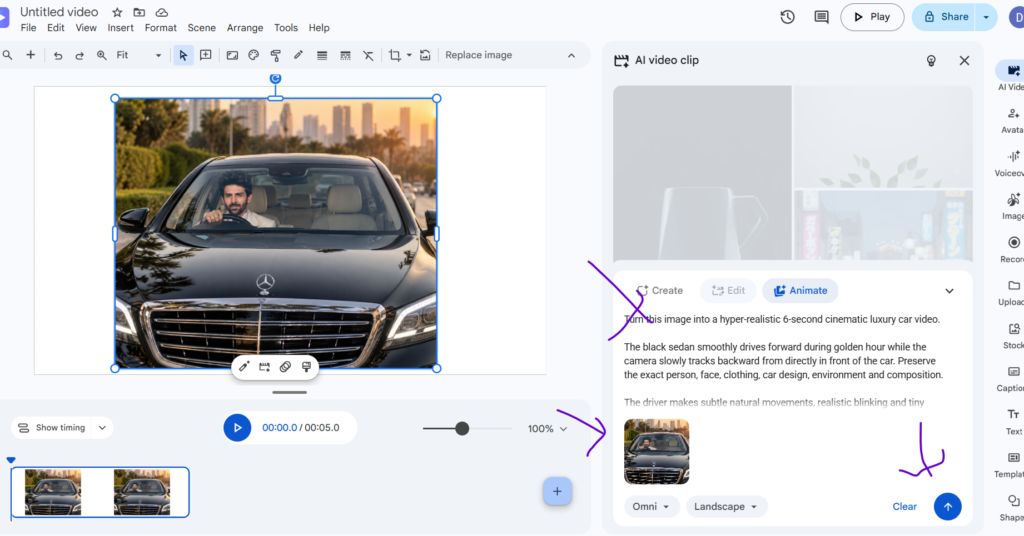Click the move to folder icon
1024x536 pixels.
pos(139,12)
